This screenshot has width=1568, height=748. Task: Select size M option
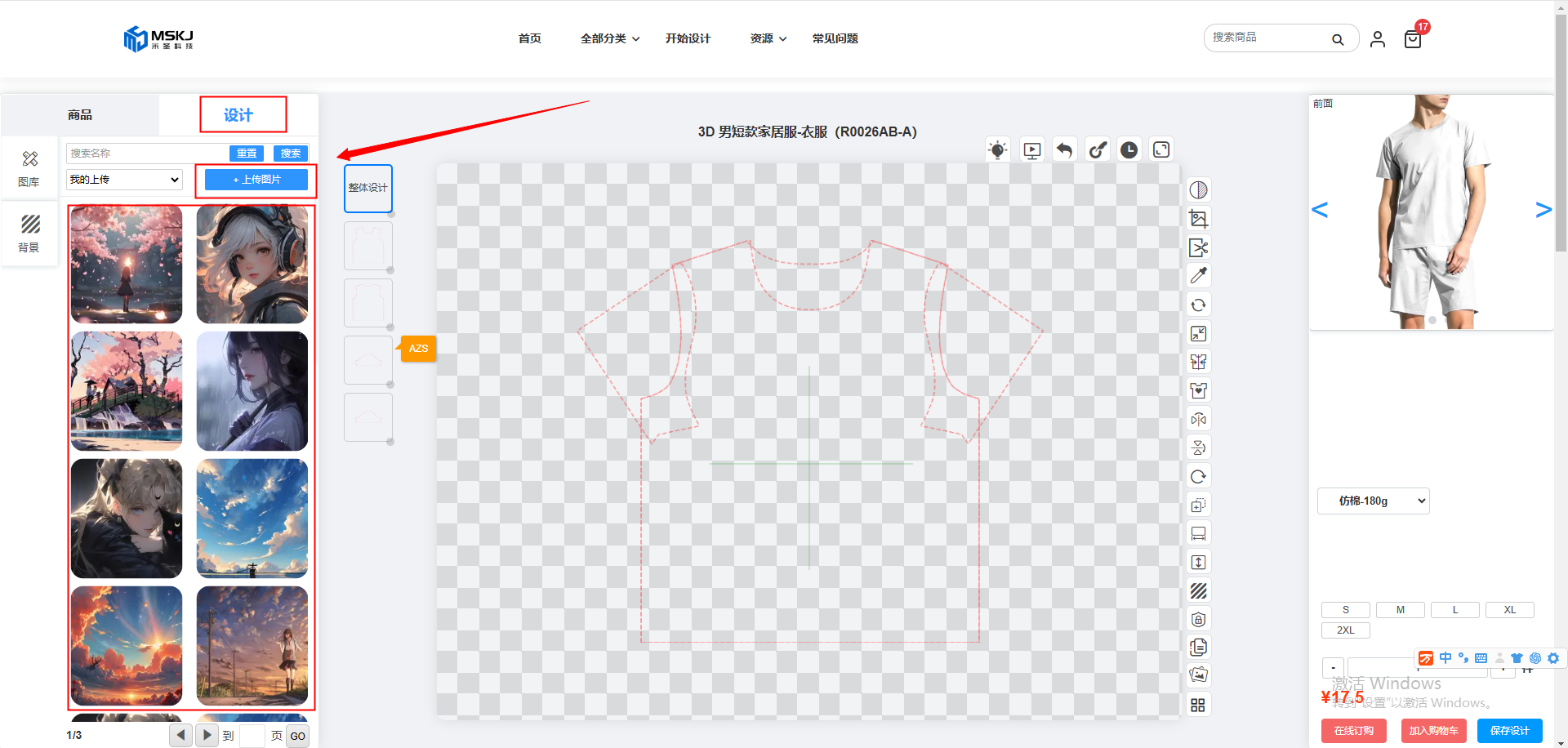1400,610
